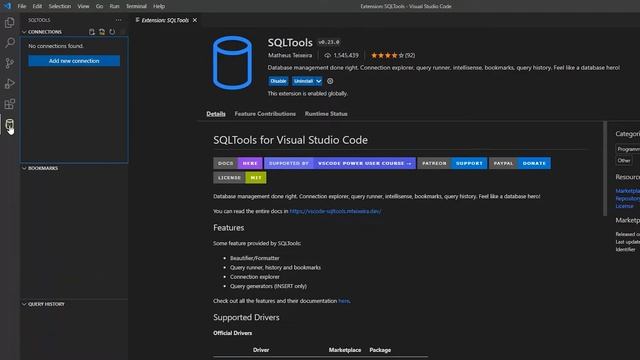The image size is (640, 360).
Task: Open the Help menu
Action: click(x=159, y=6)
